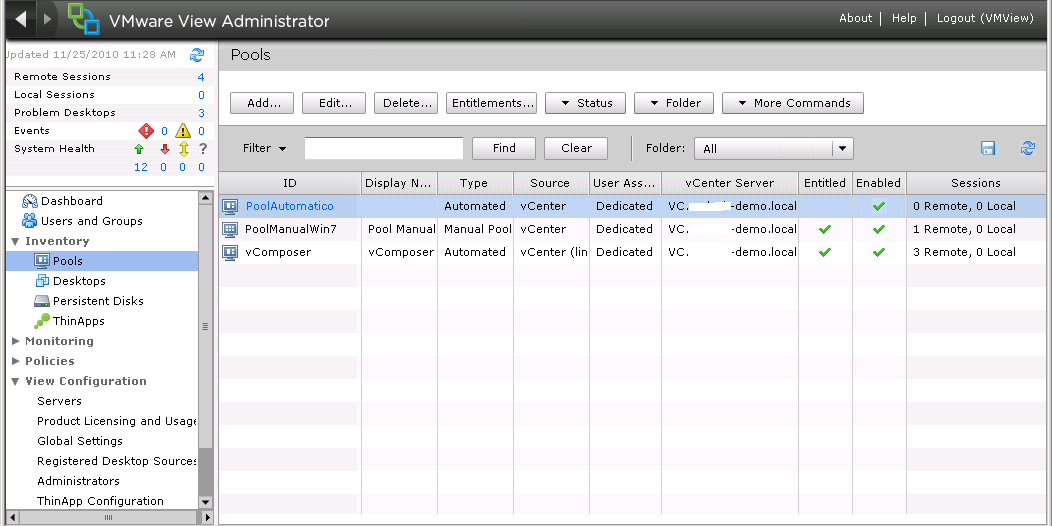Image resolution: width=1052 pixels, height=526 pixels.
Task: Click Problem Desktops count 3
Action: click(x=201, y=113)
